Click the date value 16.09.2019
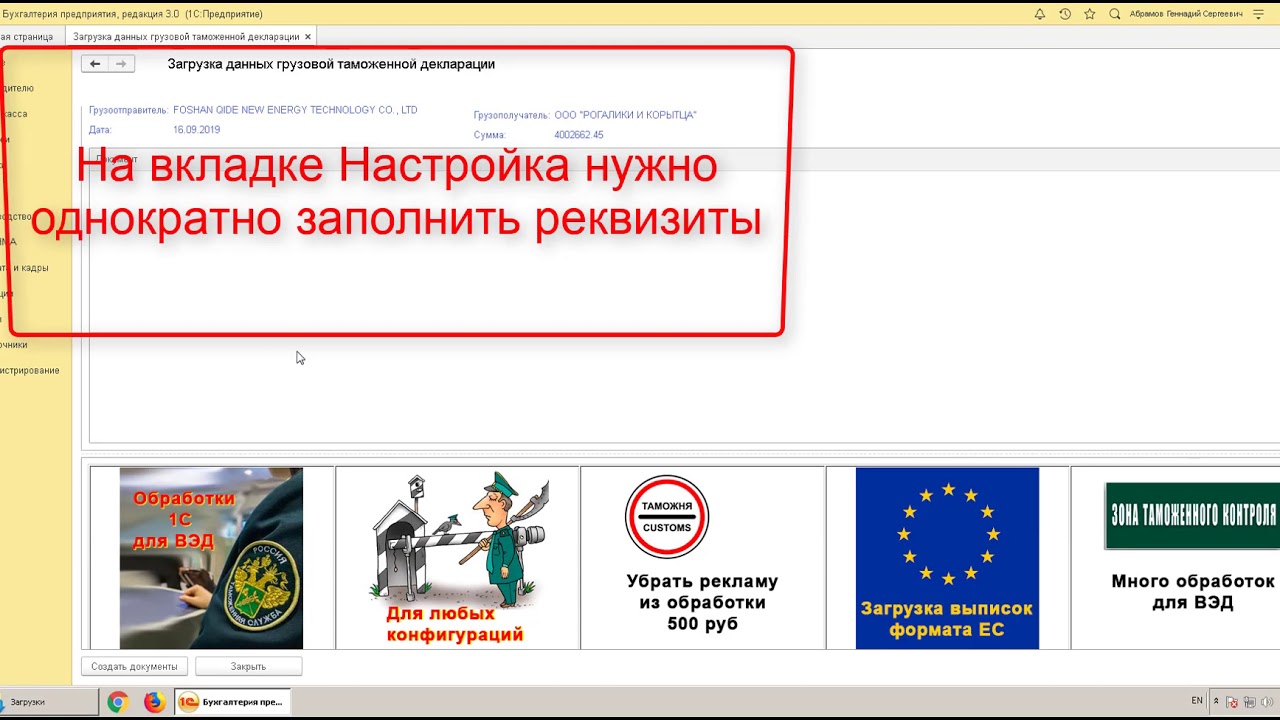 tap(196, 130)
